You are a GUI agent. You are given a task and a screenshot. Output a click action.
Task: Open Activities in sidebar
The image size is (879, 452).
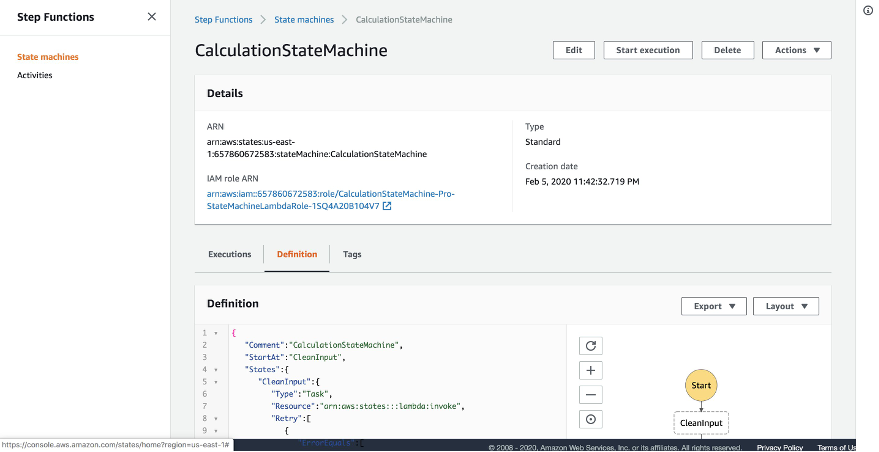[35, 75]
